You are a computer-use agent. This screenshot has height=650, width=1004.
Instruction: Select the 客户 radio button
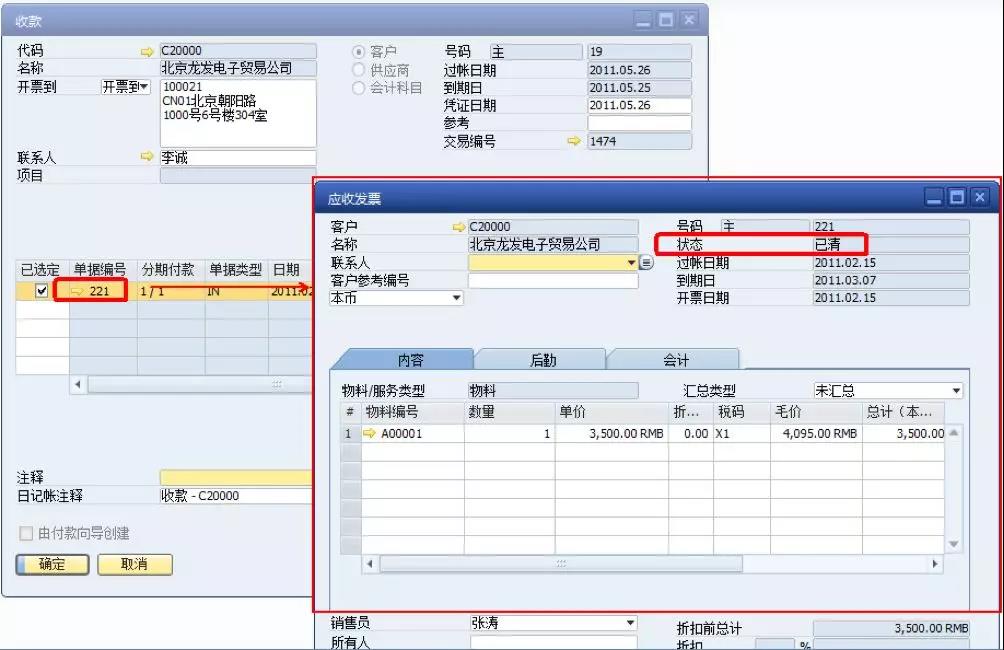[359, 51]
